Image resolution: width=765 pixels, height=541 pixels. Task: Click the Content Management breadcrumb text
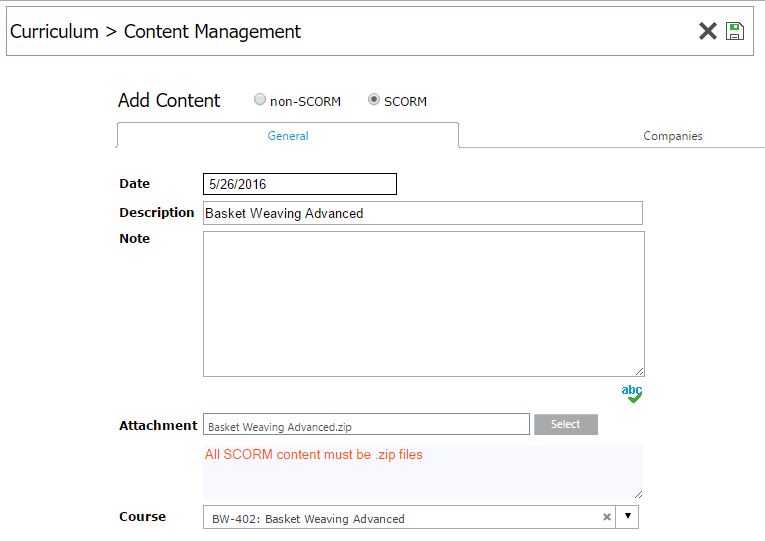[212, 32]
